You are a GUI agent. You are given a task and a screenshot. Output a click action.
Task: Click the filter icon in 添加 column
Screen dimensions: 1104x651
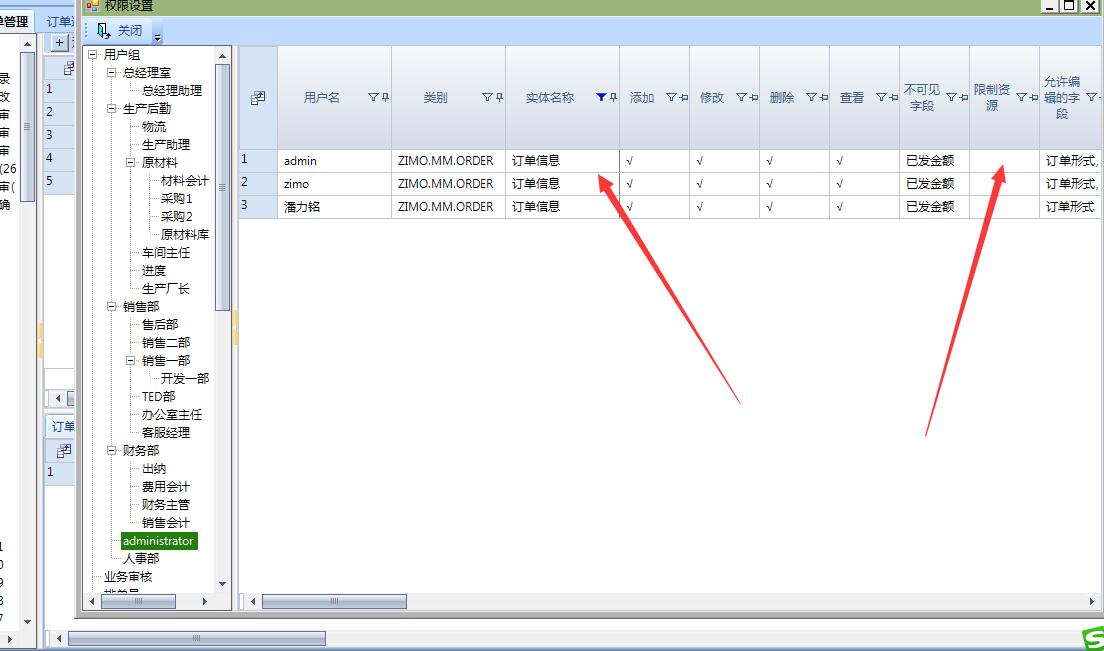671,98
